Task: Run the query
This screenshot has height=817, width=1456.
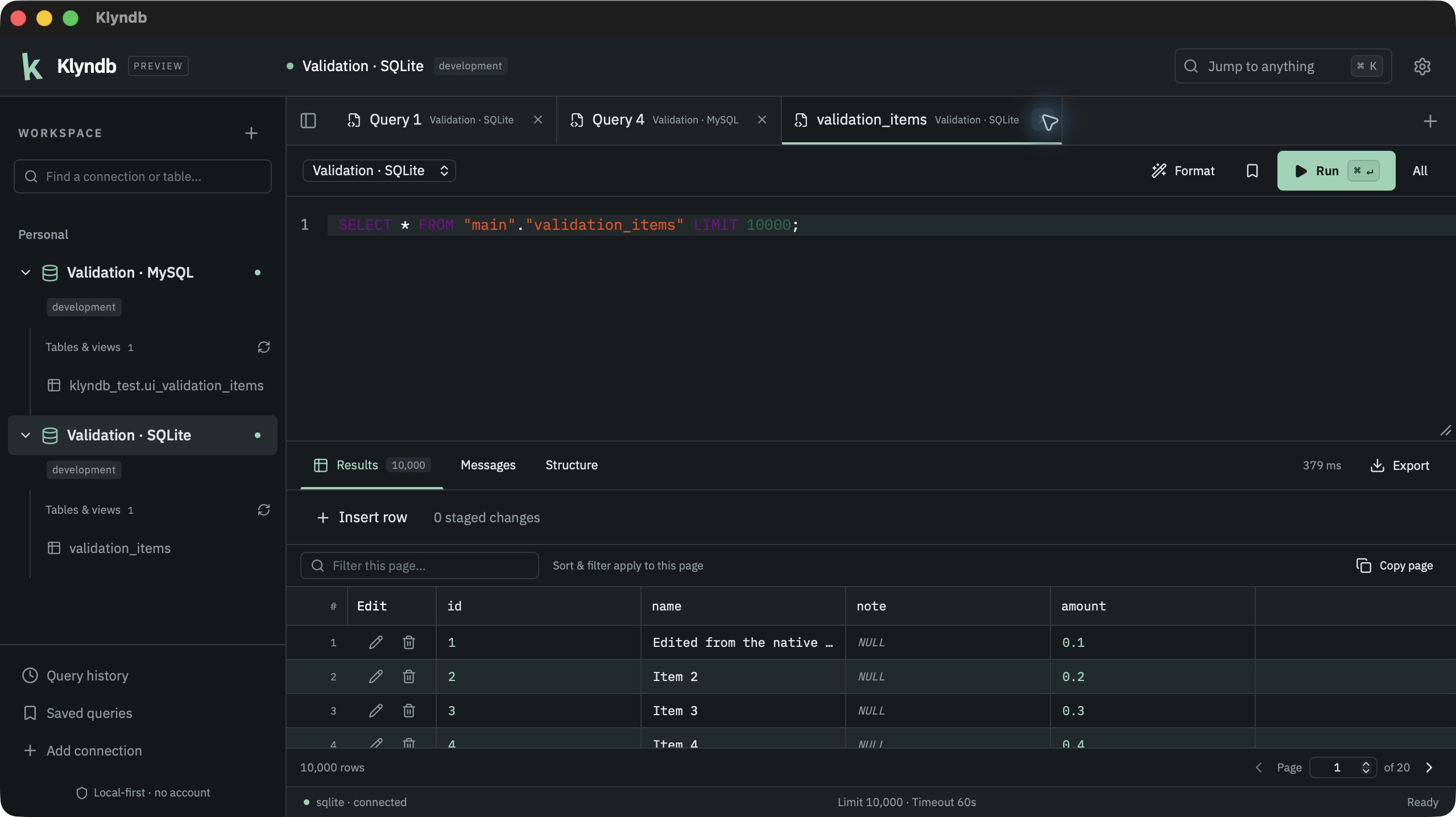Action: click(x=1336, y=171)
